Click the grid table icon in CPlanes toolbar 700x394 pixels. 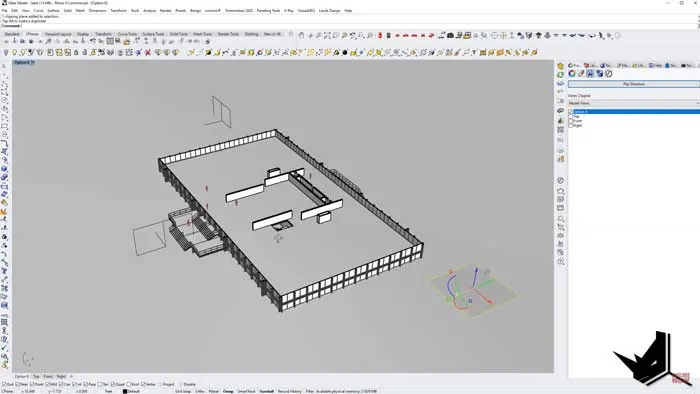(x=110, y=41)
